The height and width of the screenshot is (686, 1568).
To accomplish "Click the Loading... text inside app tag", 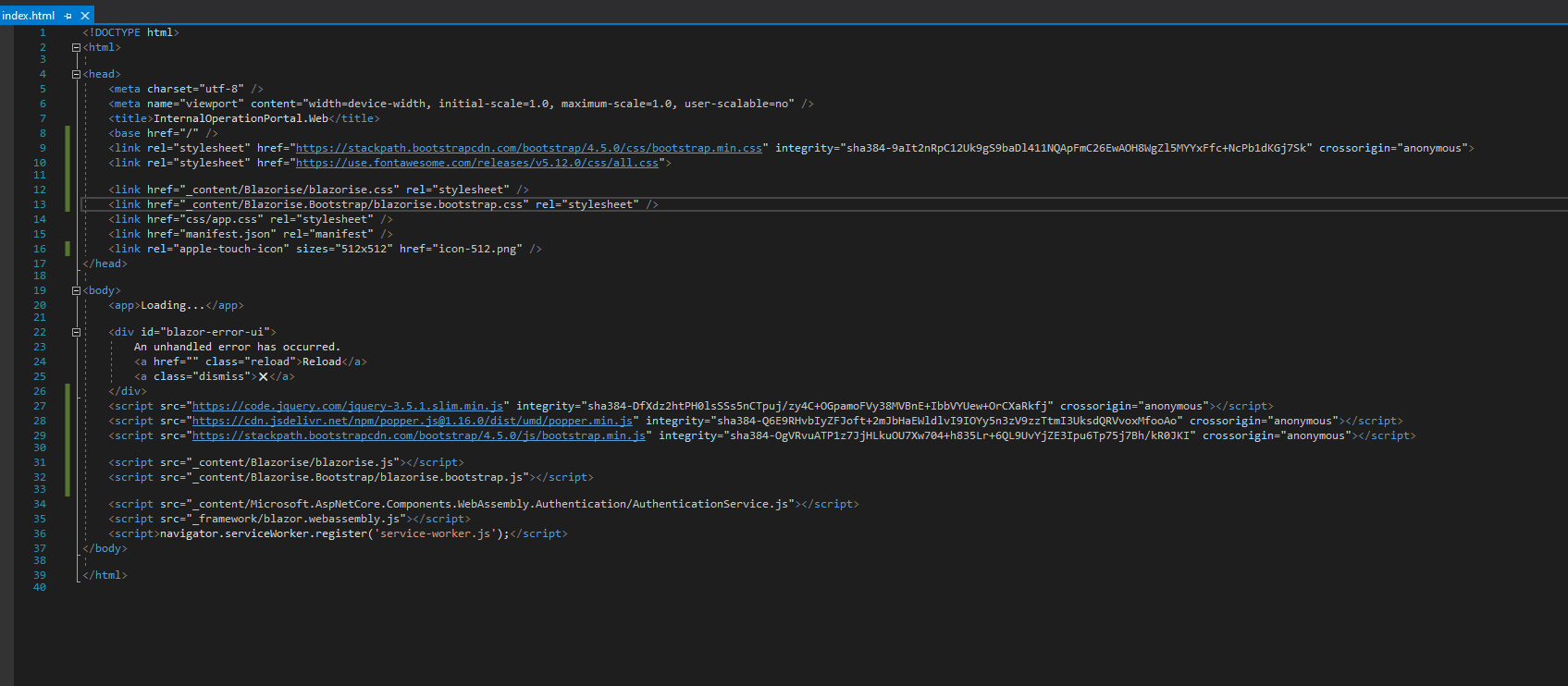I will [173, 305].
